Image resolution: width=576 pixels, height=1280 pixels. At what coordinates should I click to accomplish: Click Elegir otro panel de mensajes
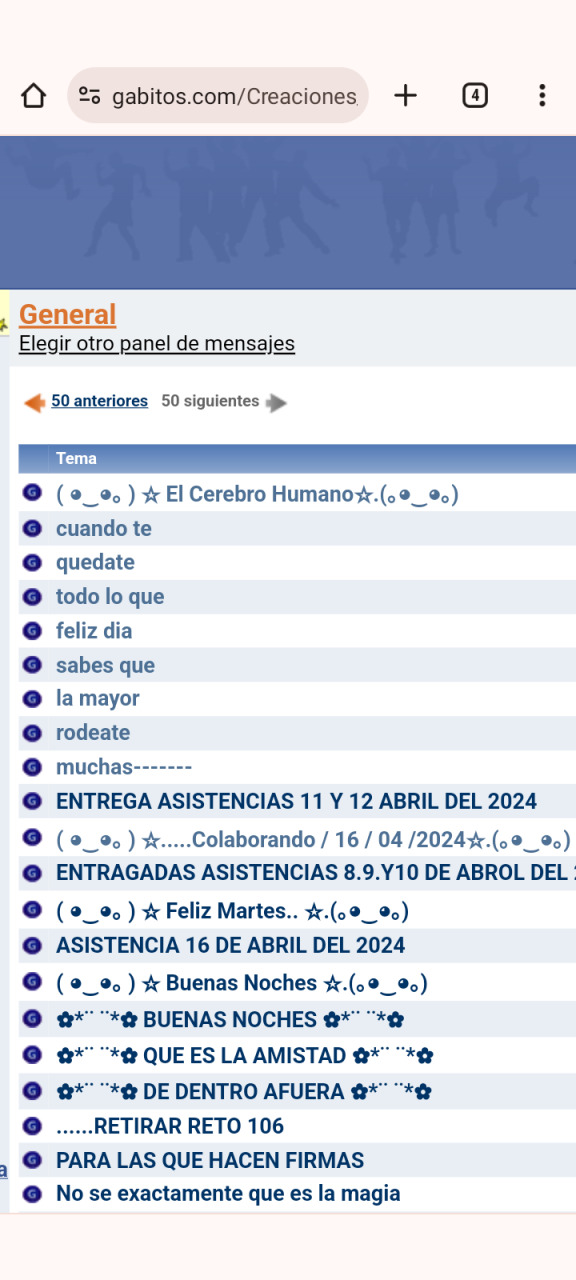coord(157,344)
